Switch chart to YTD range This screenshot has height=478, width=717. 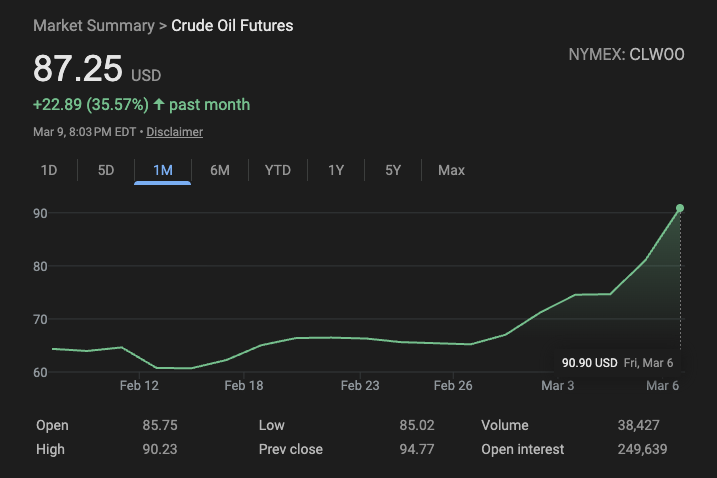[277, 170]
